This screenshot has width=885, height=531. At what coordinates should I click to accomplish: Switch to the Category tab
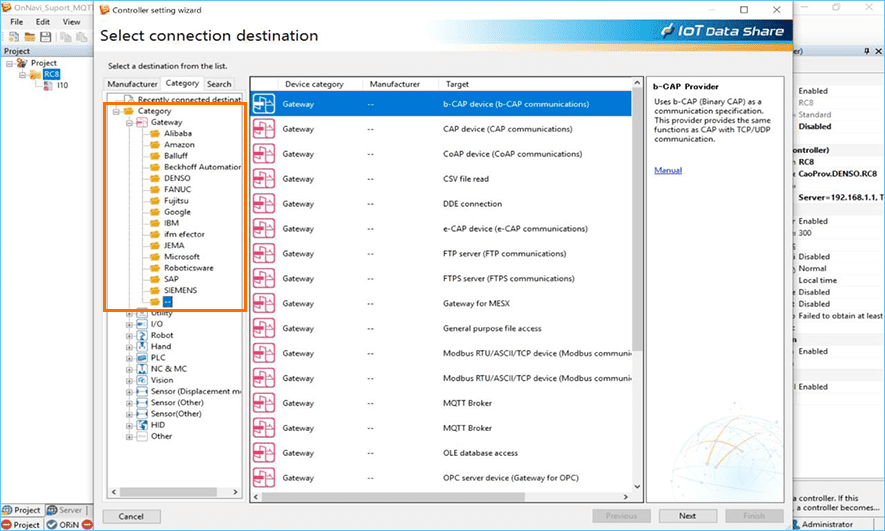182,83
